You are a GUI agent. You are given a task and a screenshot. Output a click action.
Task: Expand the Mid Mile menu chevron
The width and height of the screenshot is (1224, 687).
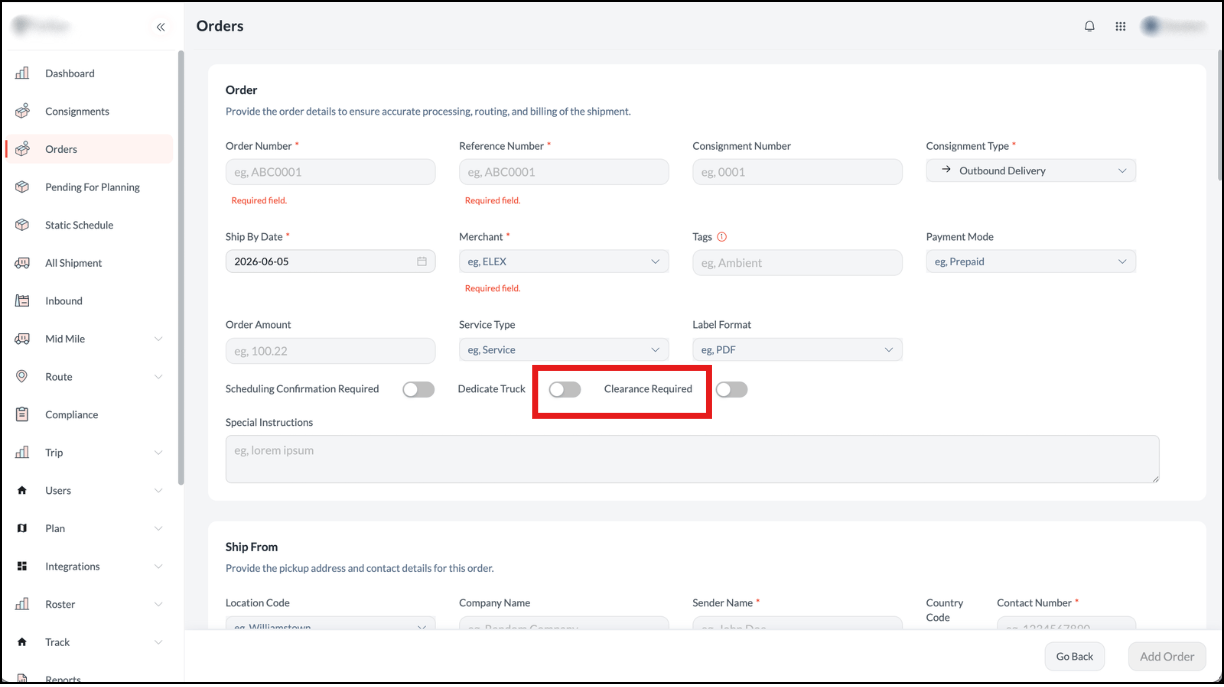coord(158,339)
